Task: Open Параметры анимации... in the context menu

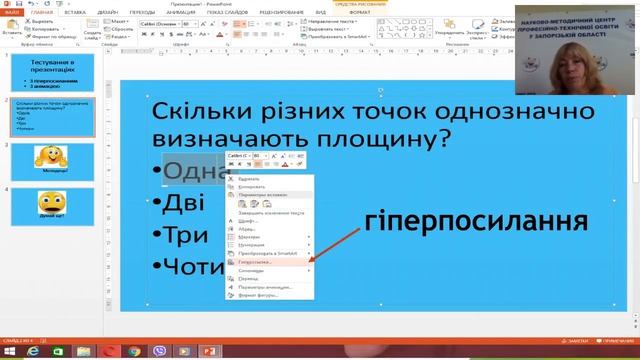Action: tap(269, 287)
